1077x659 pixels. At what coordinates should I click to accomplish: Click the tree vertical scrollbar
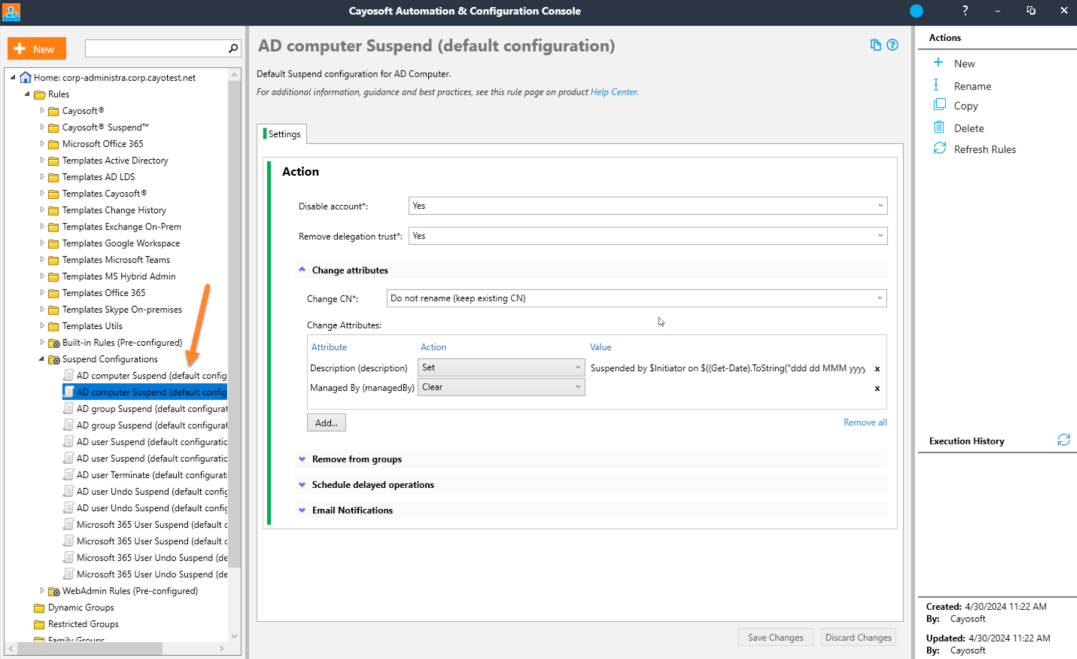click(234, 323)
